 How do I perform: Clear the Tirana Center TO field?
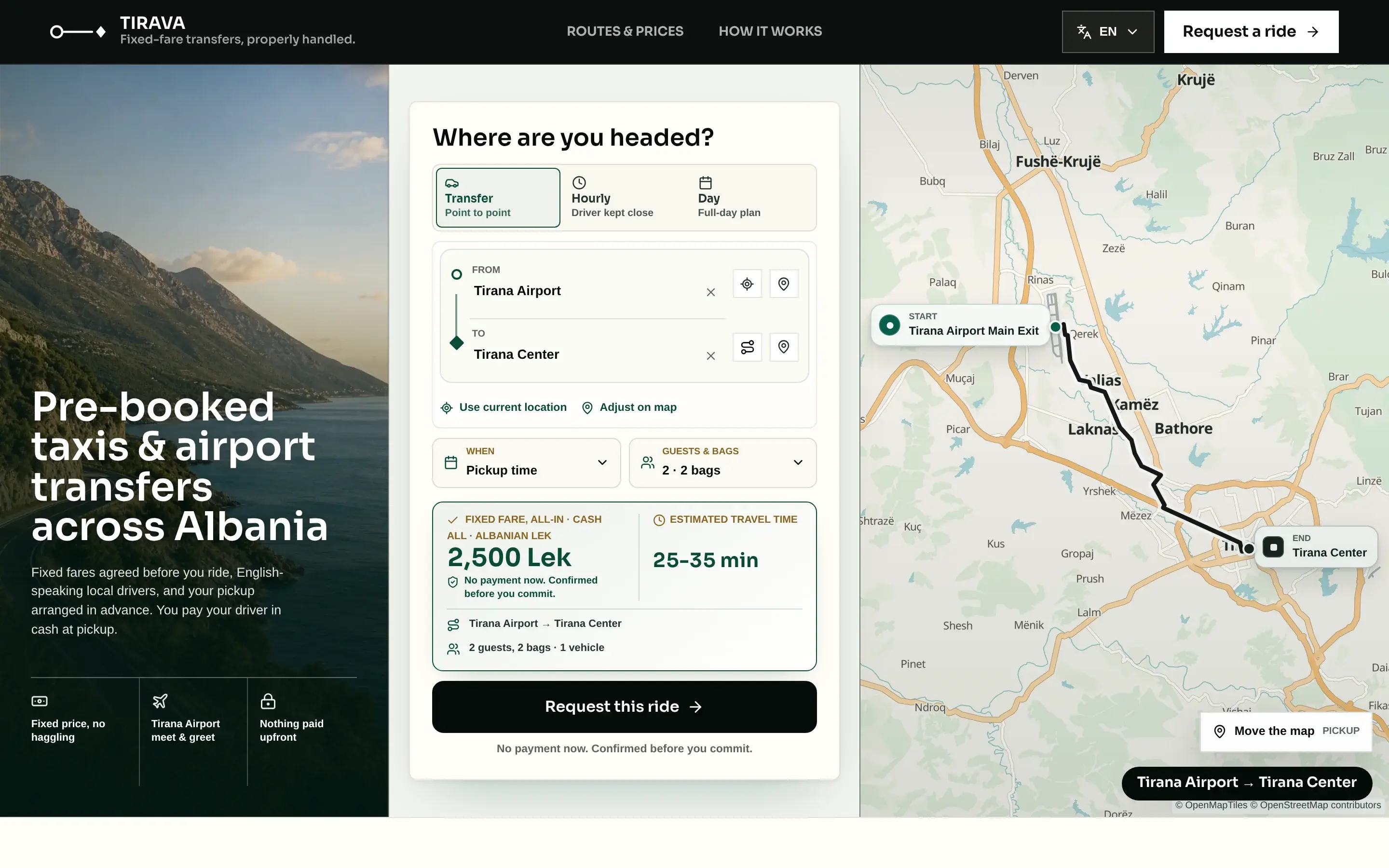(x=710, y=356)
